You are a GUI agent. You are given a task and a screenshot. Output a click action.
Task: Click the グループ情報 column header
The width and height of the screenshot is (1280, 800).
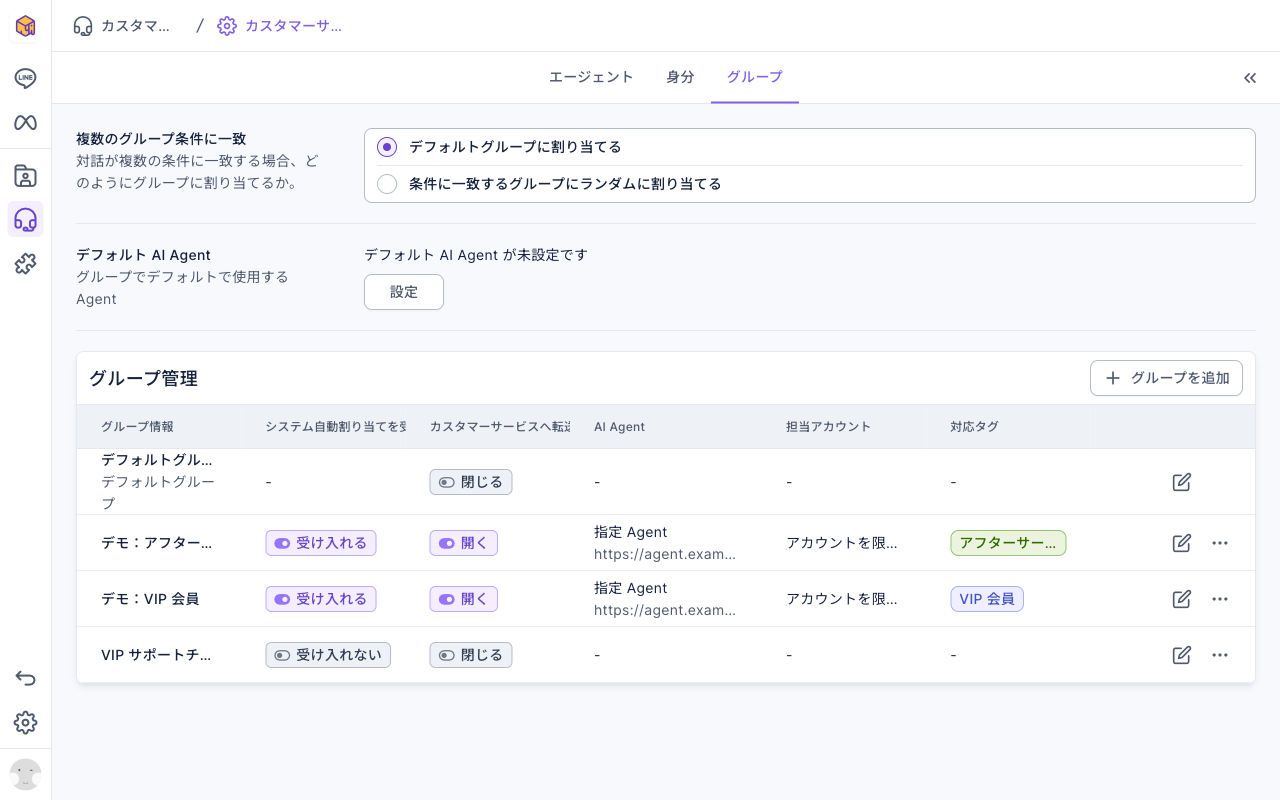[138, 427]
